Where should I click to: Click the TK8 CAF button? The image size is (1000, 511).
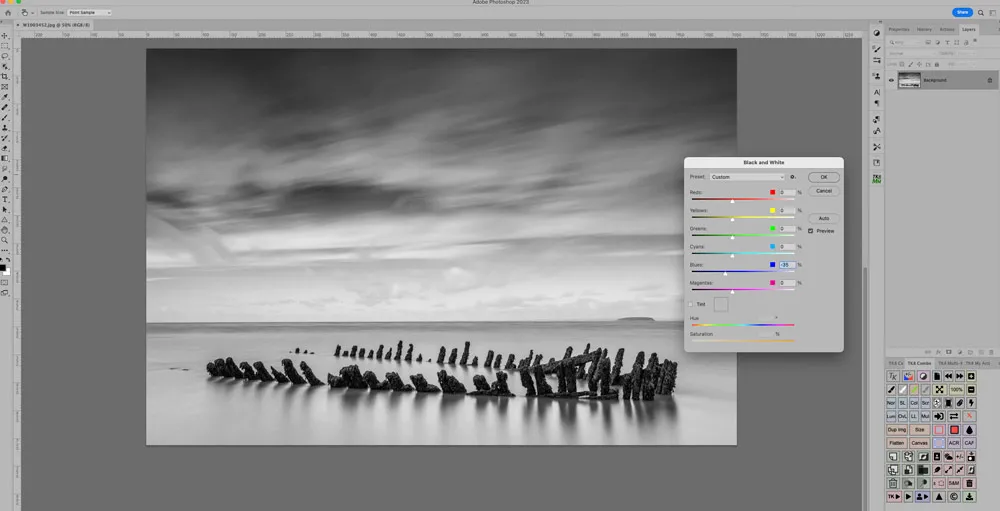point(969,443)
